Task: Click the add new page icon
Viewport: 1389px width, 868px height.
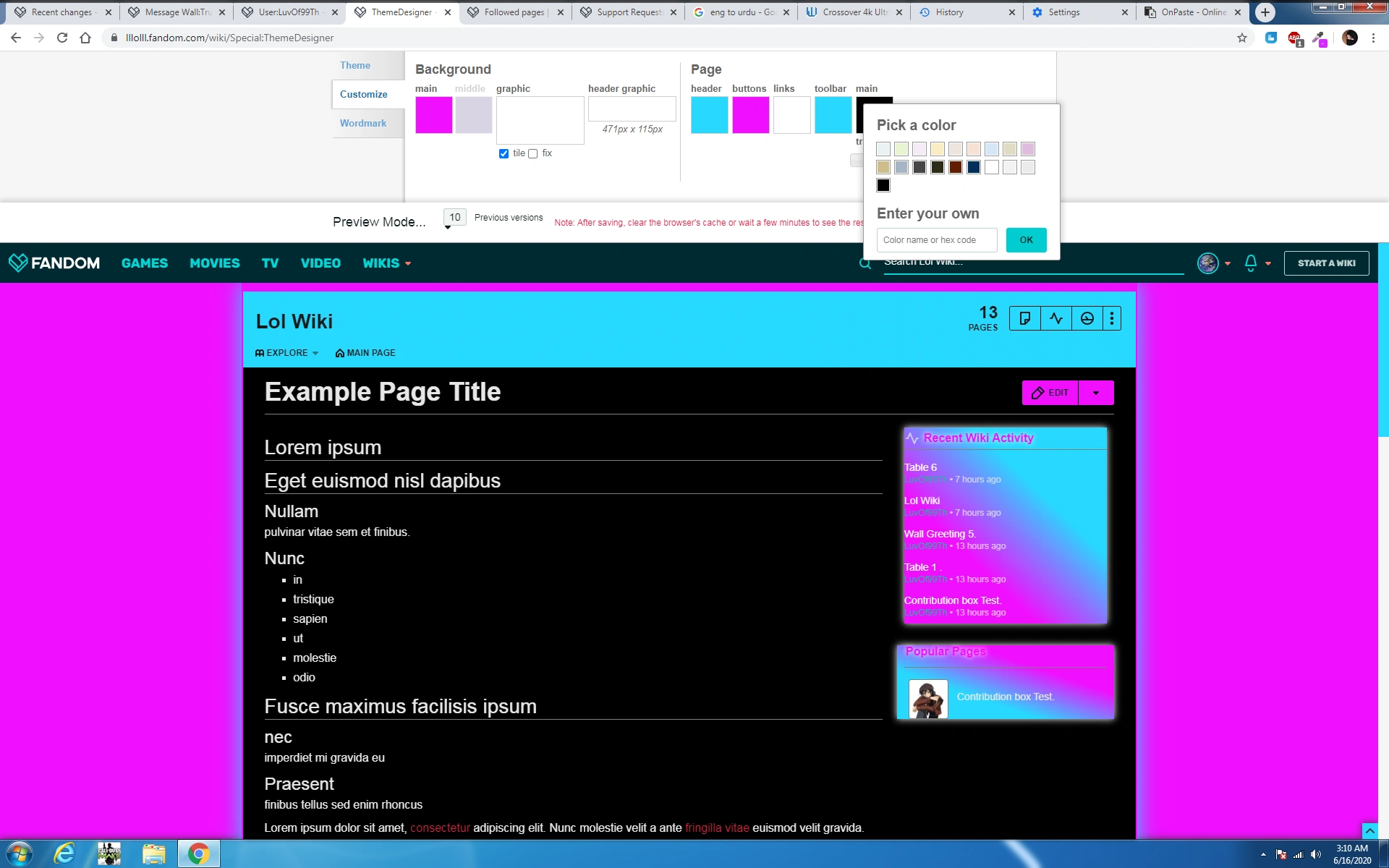Action: pyautogui.click(x=1024, y=318)
